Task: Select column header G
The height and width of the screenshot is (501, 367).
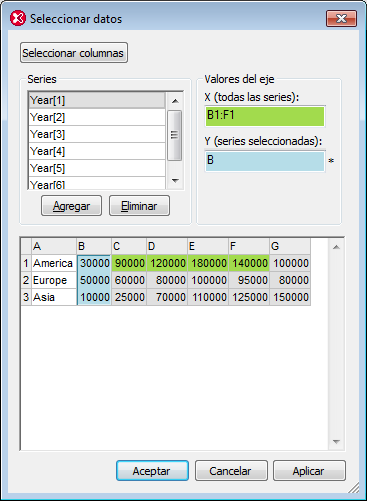Action: coord(290,246)
